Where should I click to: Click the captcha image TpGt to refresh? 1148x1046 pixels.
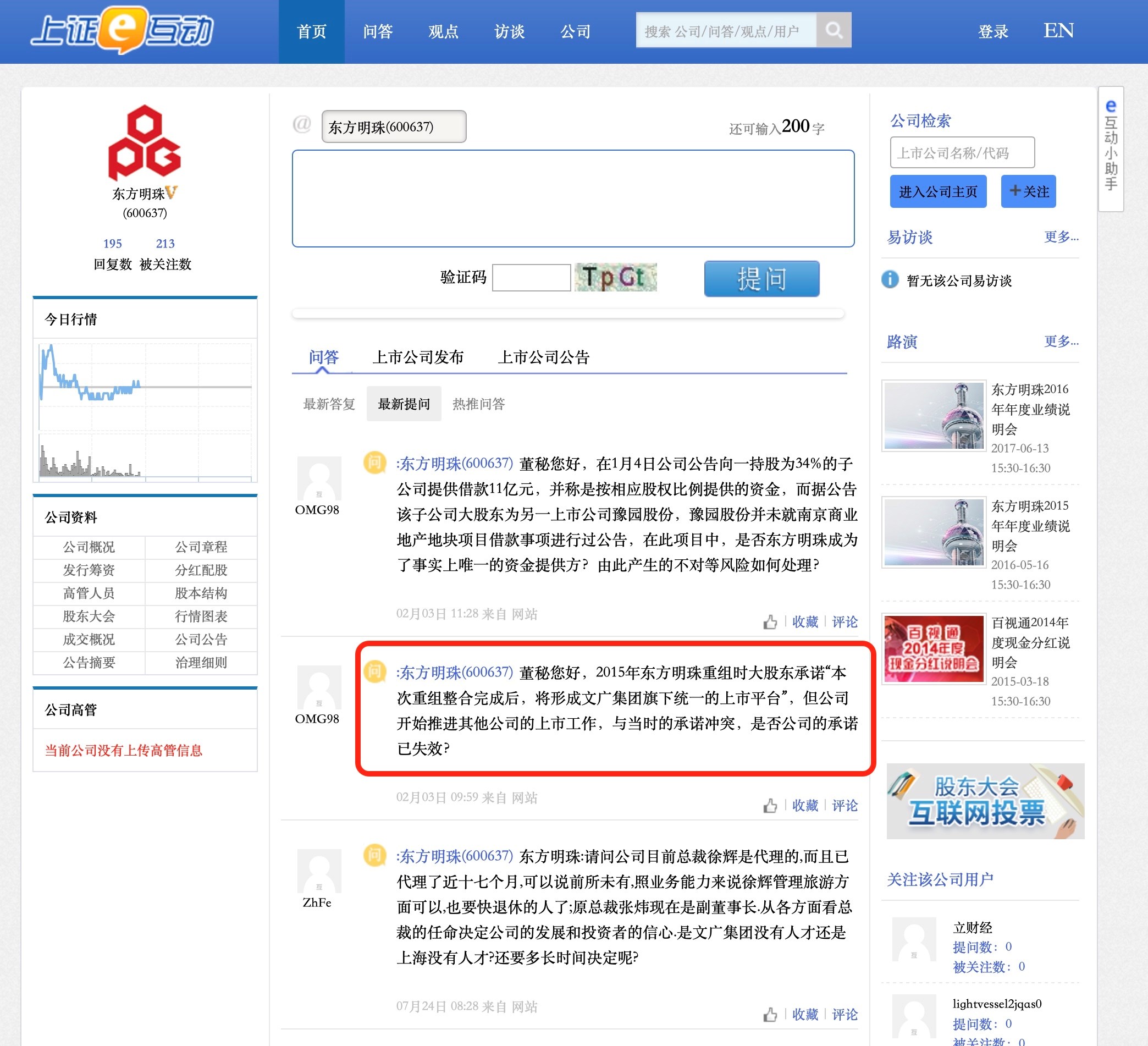pyautogui.click(x=616, y=278)
